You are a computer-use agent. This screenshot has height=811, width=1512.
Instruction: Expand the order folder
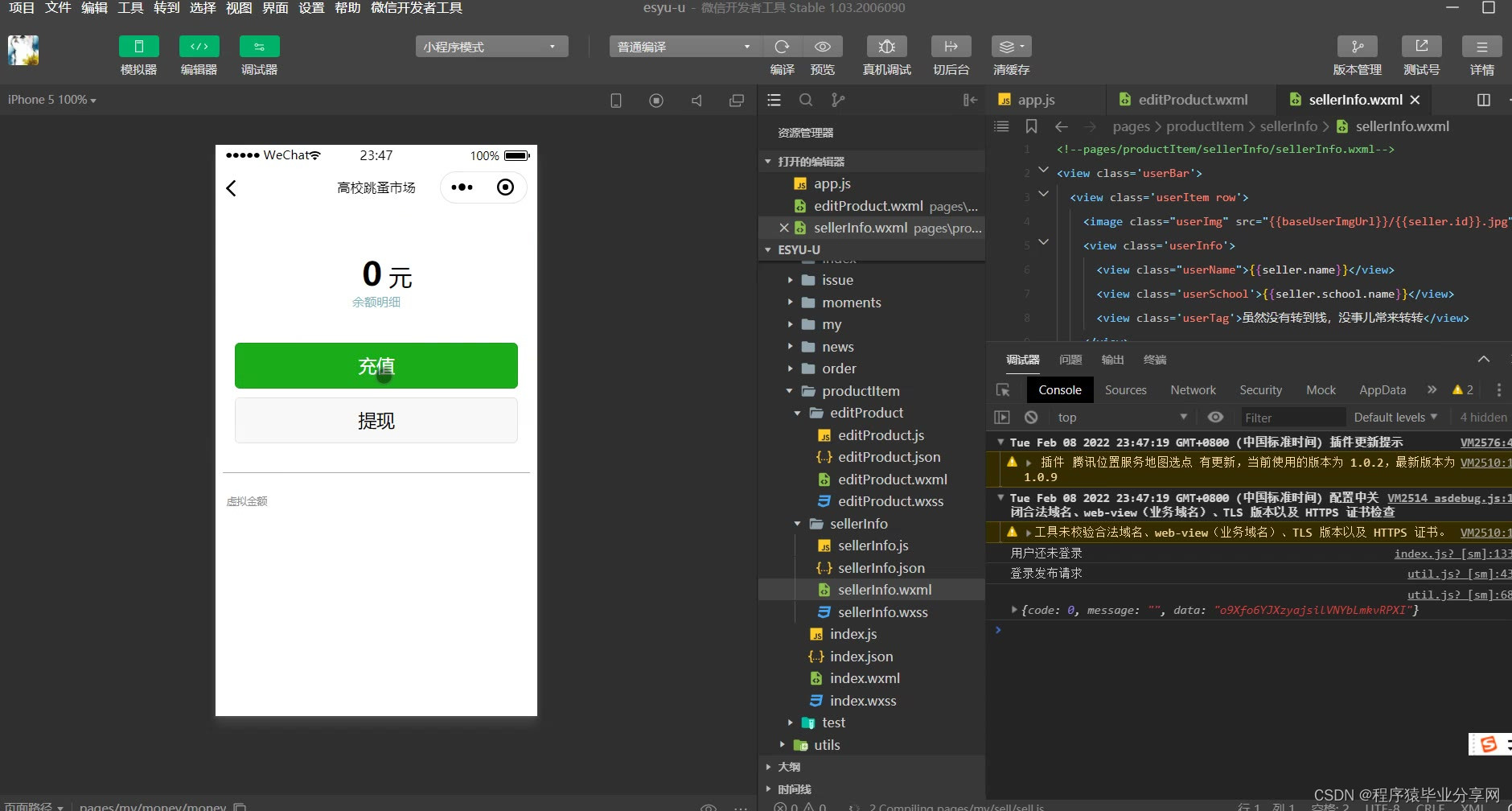(839, 368)
